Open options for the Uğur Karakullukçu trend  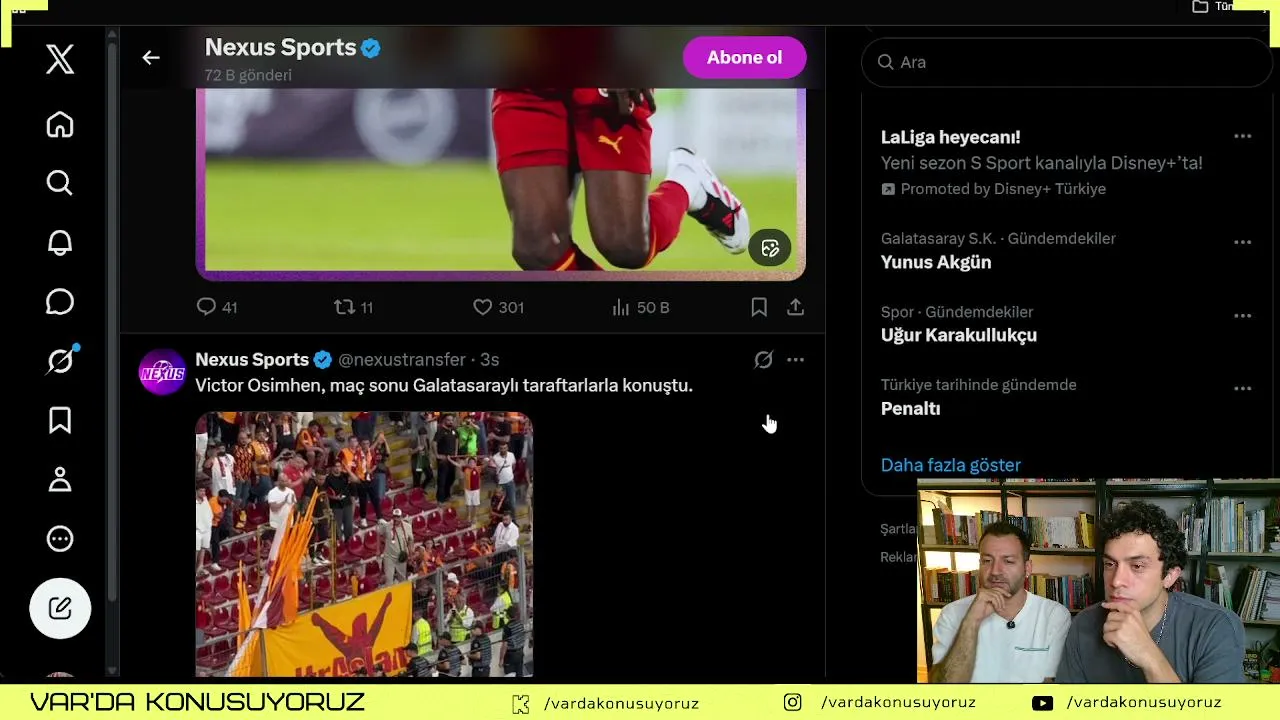pyautogui.click(x=1242, y=316)
